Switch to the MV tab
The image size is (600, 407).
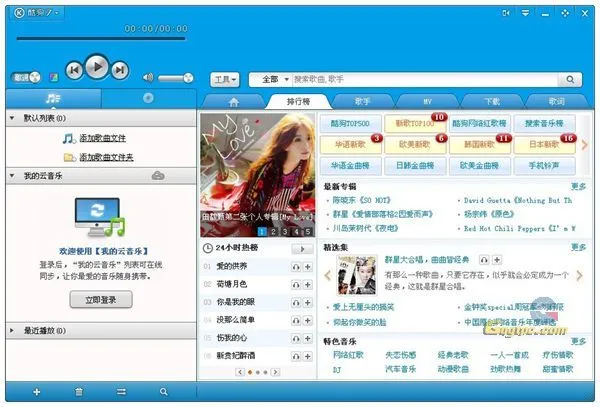427,102
